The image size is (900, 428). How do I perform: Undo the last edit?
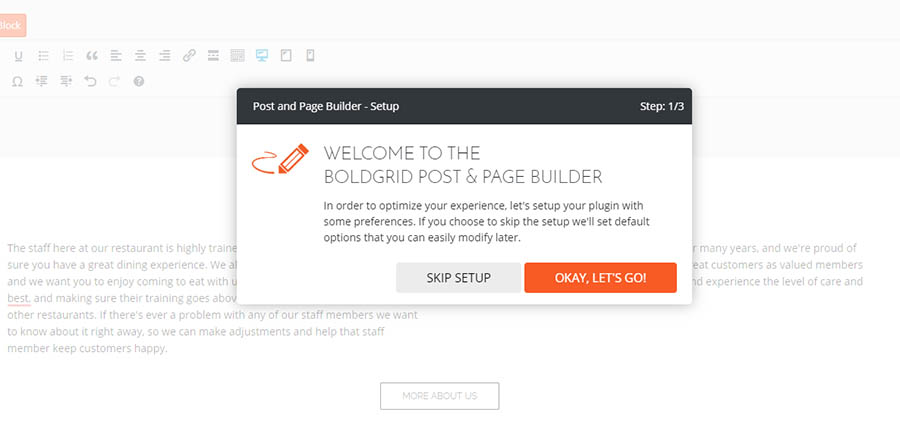[91, 81]
